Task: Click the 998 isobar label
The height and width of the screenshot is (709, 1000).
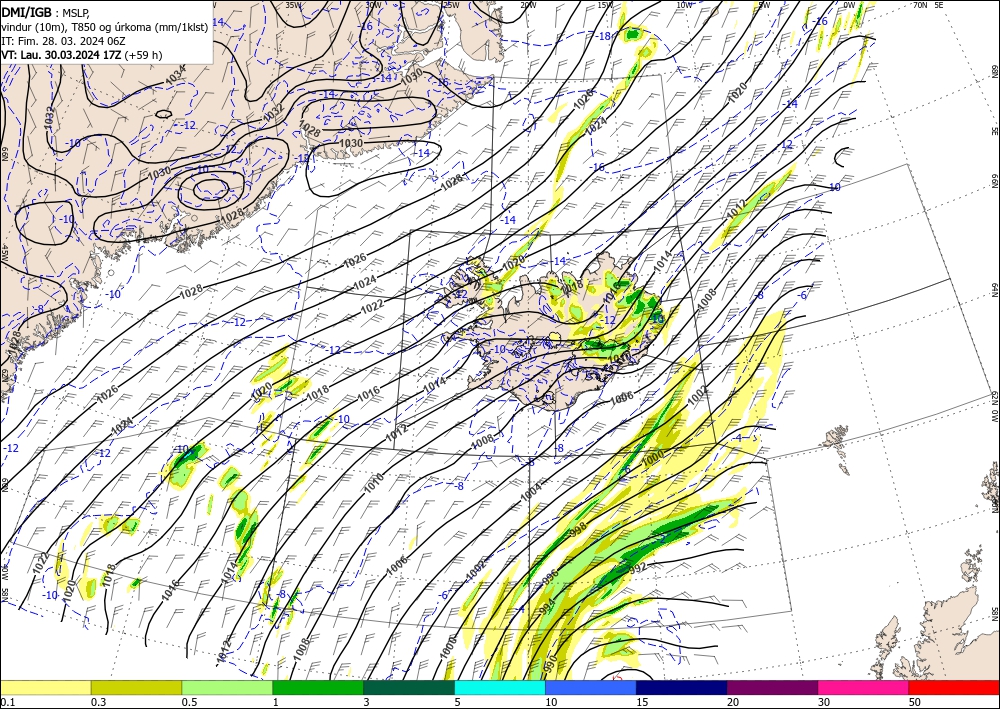Action: (578, 529)
